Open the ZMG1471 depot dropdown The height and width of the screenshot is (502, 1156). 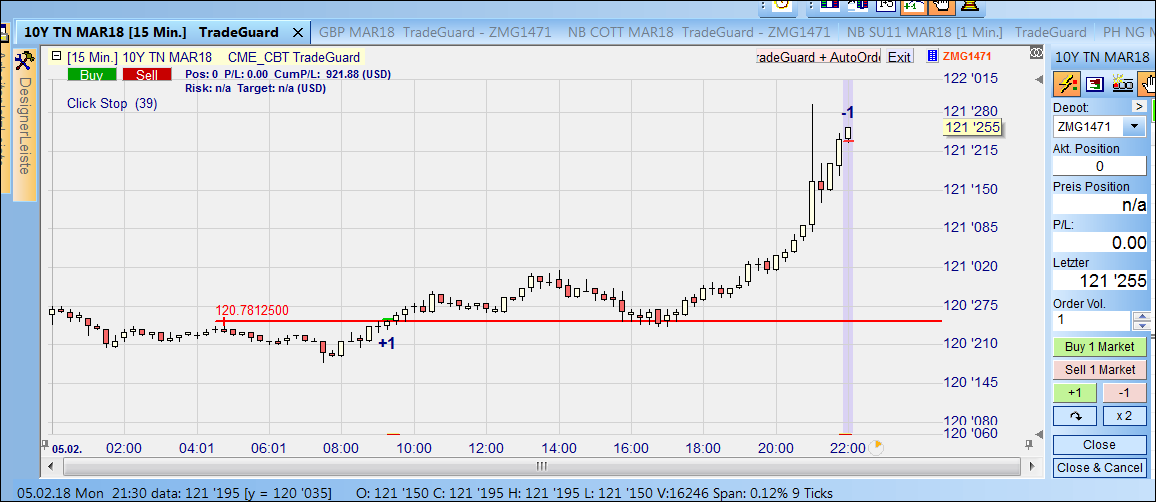[1133, 127]
